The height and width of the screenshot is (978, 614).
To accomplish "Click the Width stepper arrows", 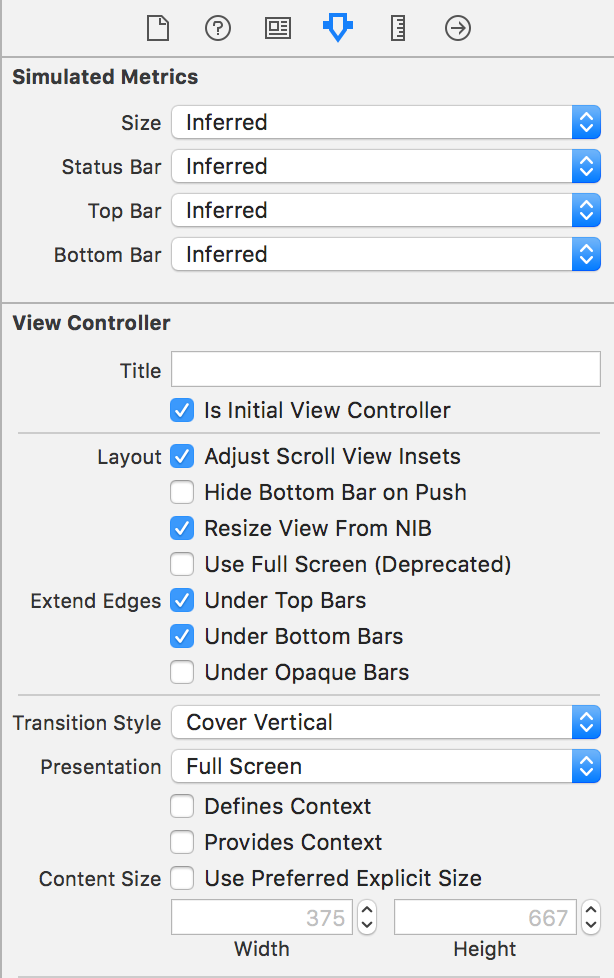I will [x=367, y=917].
